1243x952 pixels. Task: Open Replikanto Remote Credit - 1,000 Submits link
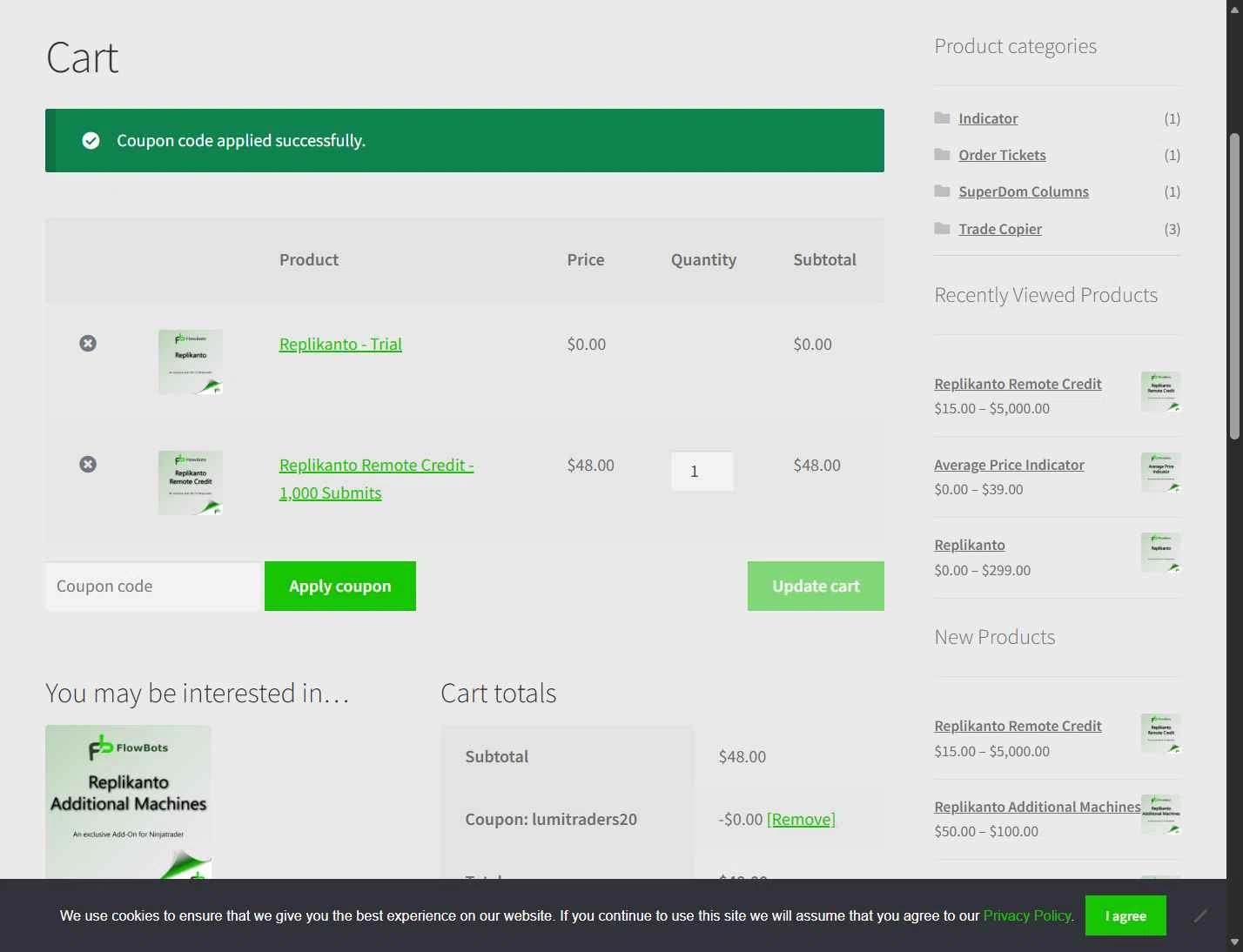click(x=376, y=479)
